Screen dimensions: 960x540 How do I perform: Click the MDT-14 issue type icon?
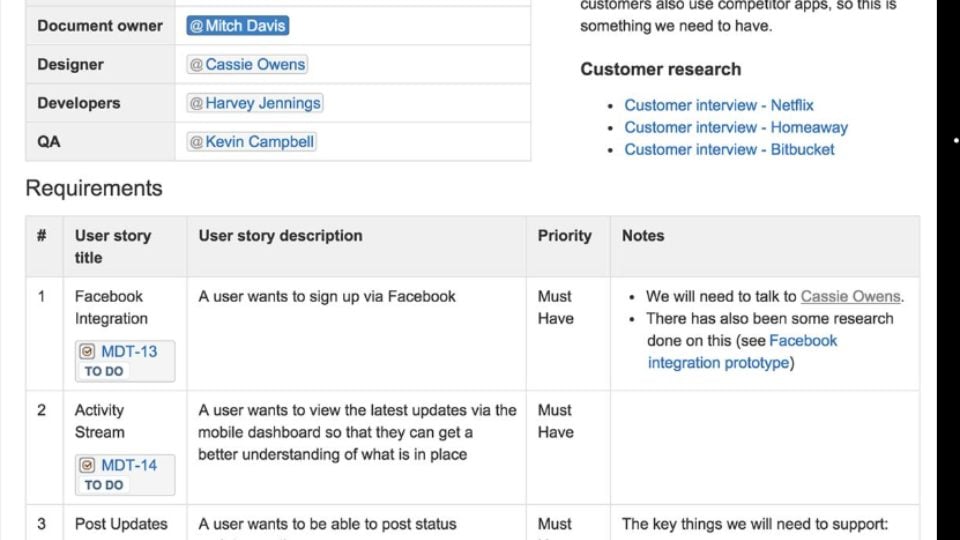point(87,465)
